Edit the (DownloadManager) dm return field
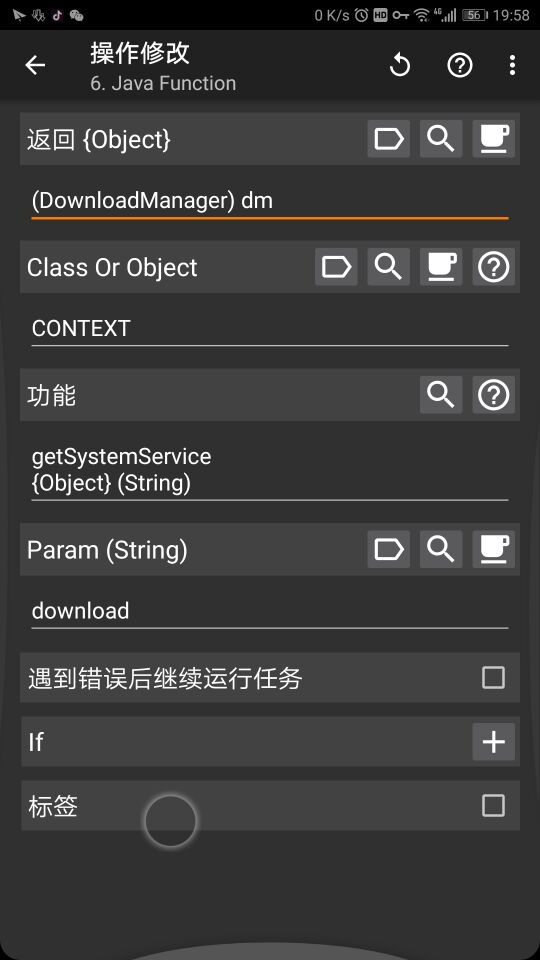The image size is (540, 960). 270,201
